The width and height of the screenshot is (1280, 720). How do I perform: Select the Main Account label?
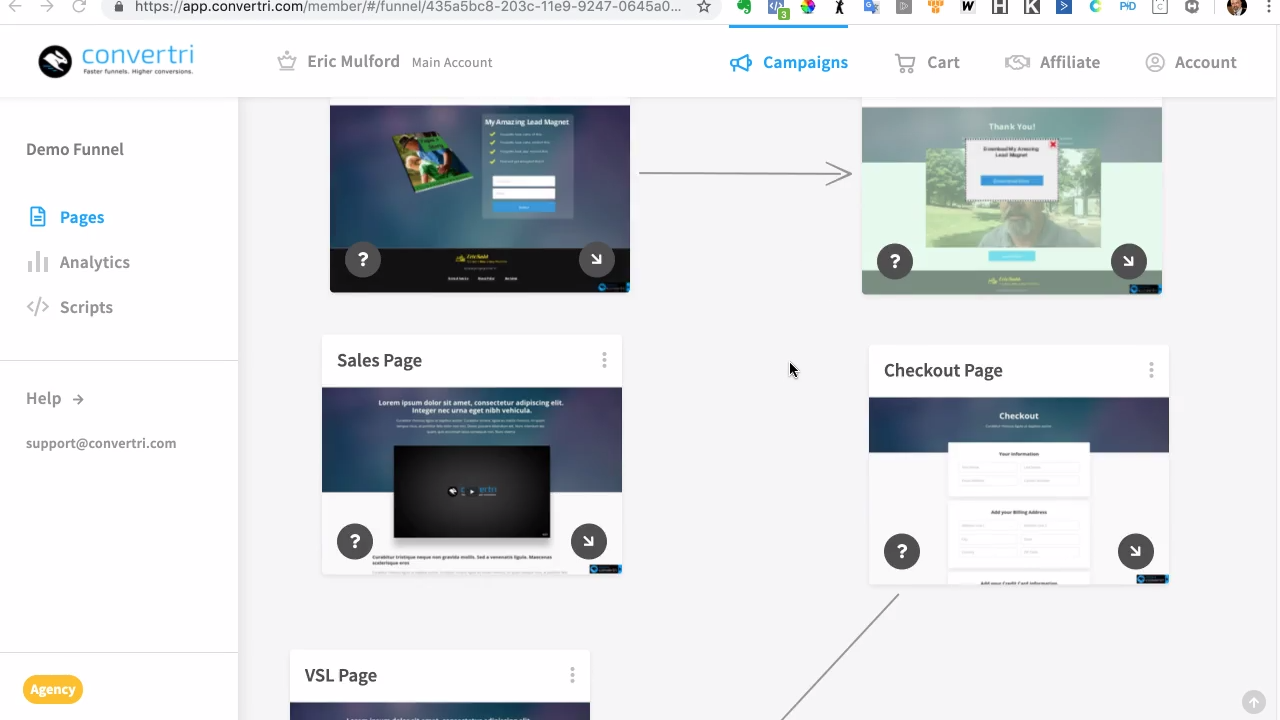pos(451,62)
